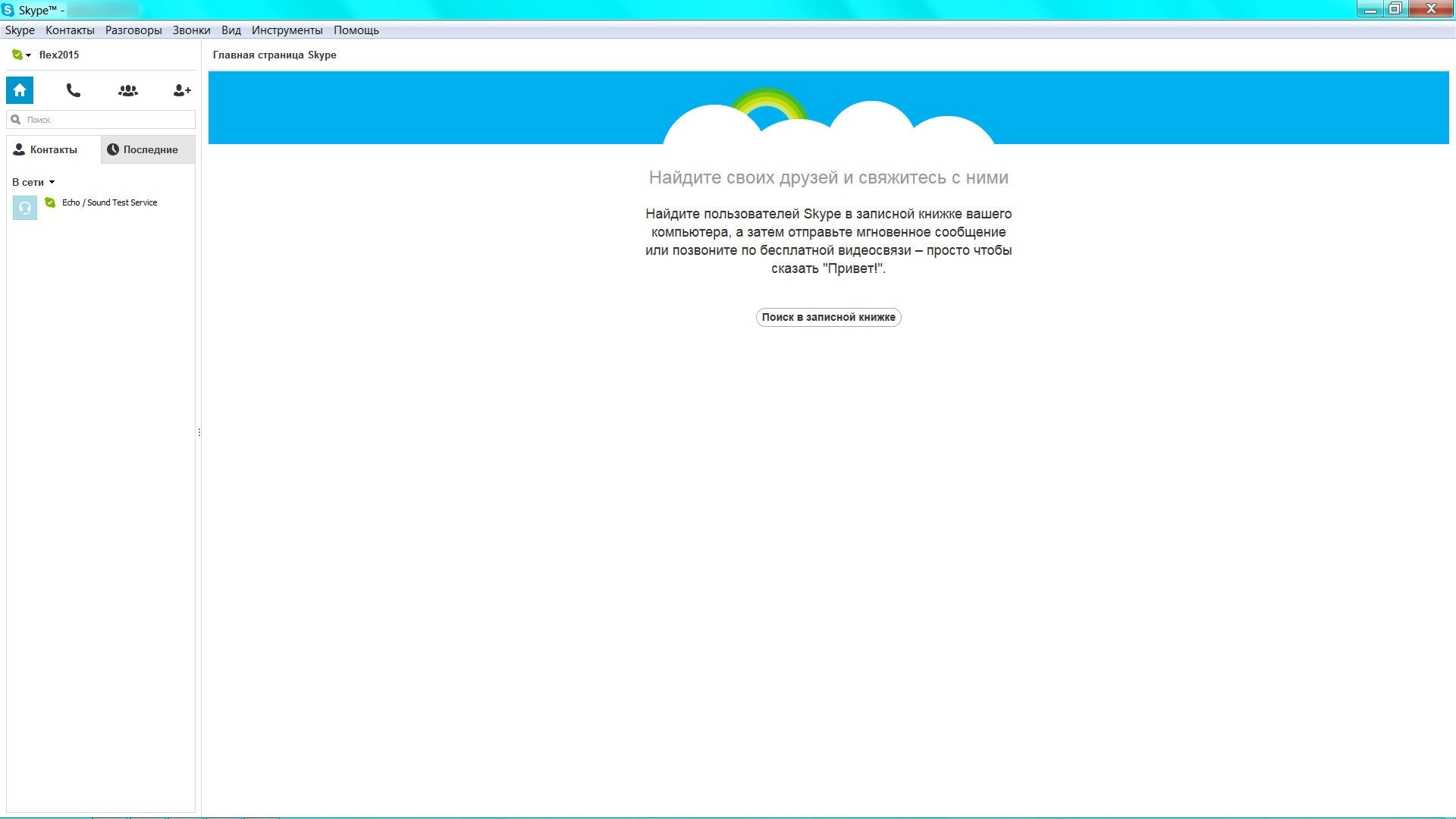
Task: Open the Звонки menu
Action: pyautogui.click(x=191, y=30)
